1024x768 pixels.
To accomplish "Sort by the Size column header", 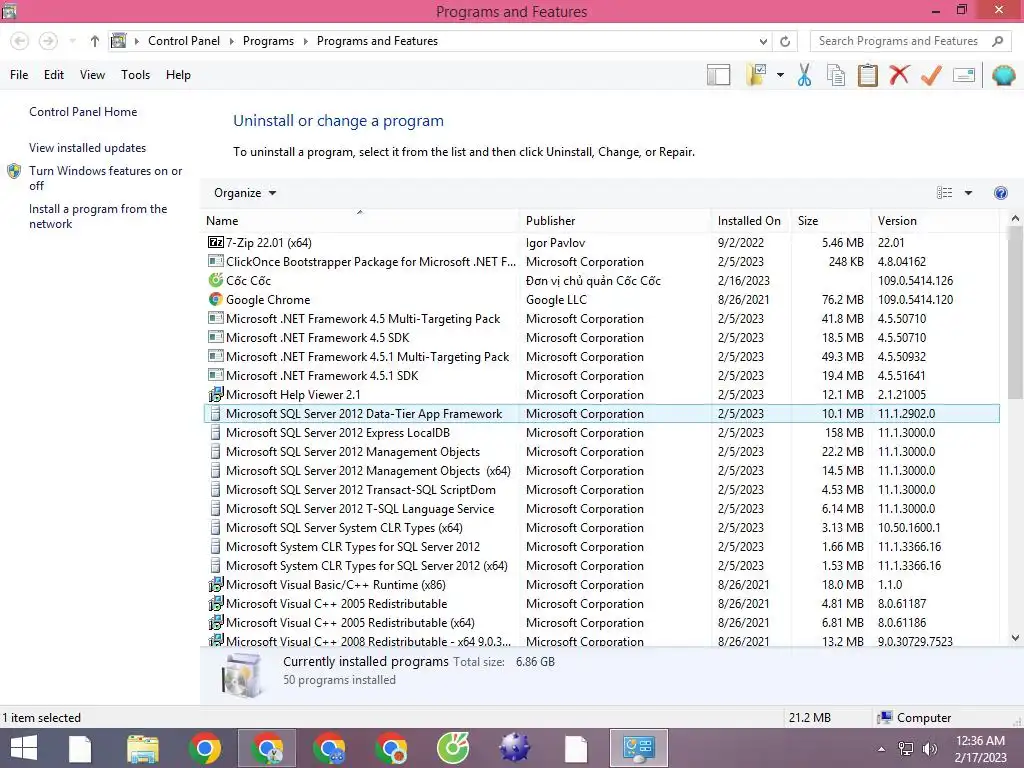I will point(831,221).
